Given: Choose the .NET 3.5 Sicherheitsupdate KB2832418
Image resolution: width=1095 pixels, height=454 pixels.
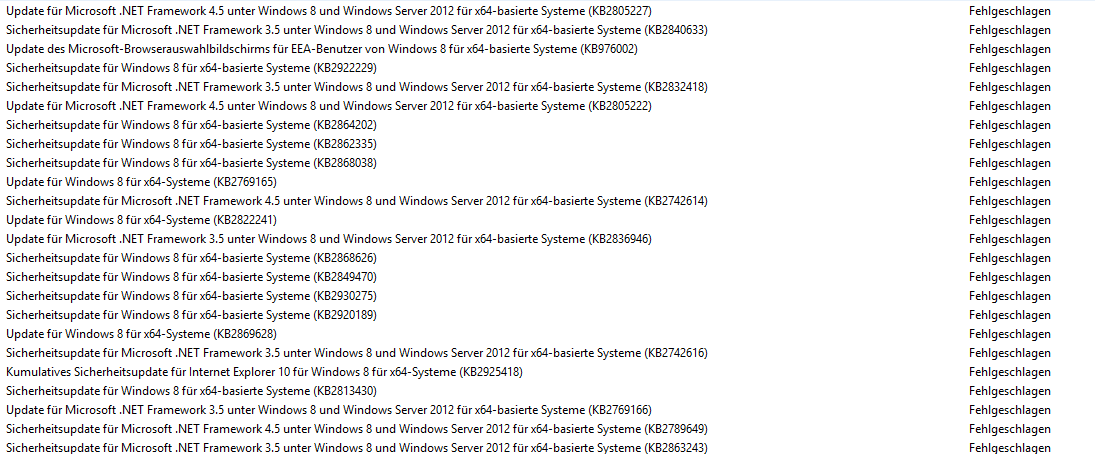Looking at the screenshot, I should [x=356, y=87].
